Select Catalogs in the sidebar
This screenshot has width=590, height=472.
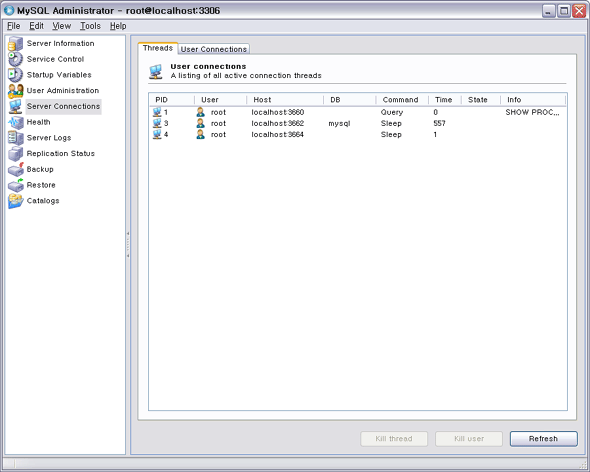pyautogui.click(x=43, y=201)
